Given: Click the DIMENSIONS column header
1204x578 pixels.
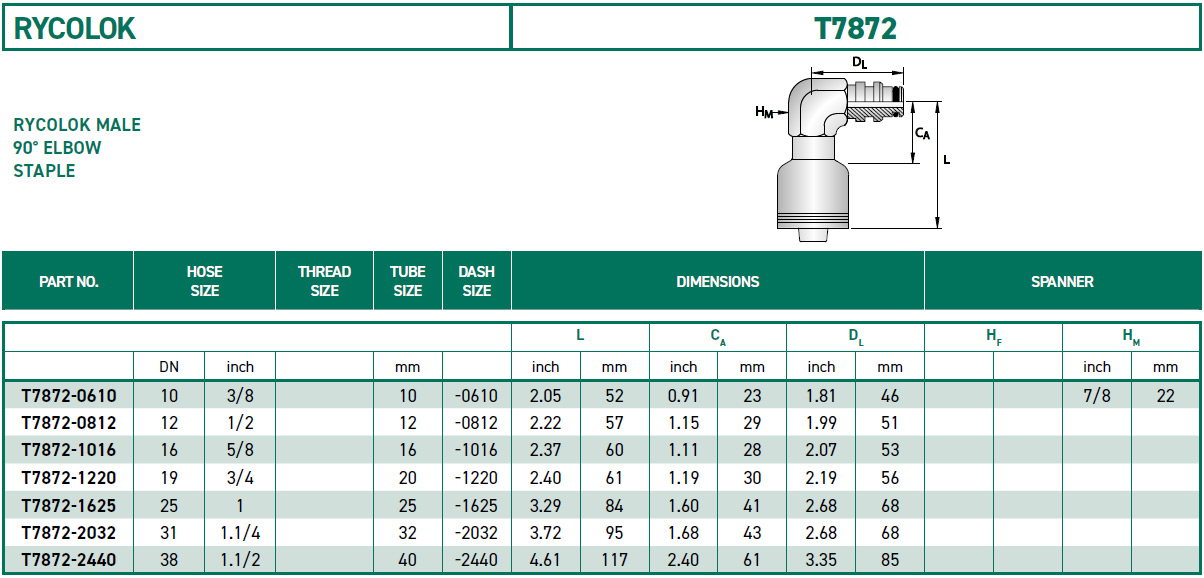Looking at the screenshot, I should click(718, 282).
